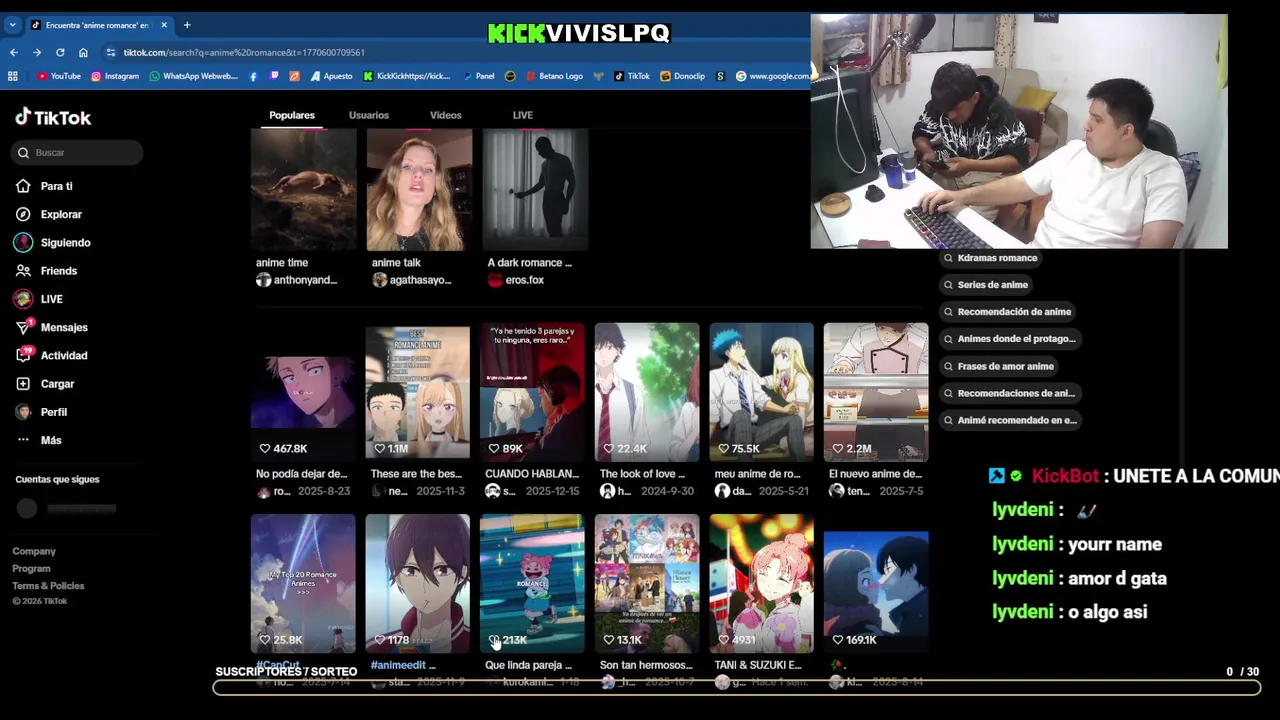
Task: Click the Buscar search field
Action: click(78, 152)
